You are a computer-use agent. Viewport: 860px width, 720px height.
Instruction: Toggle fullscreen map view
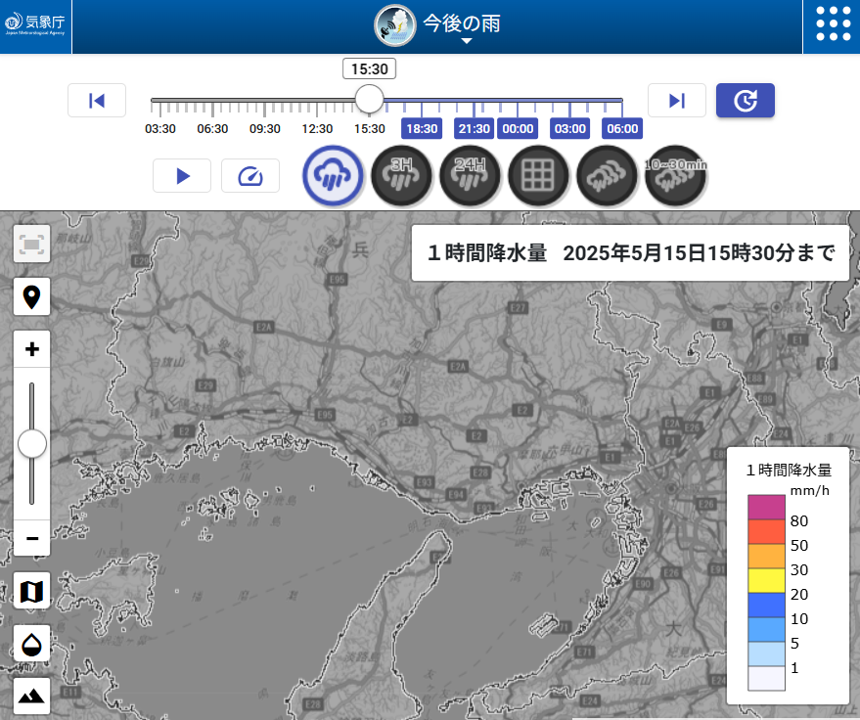(32, 243)
